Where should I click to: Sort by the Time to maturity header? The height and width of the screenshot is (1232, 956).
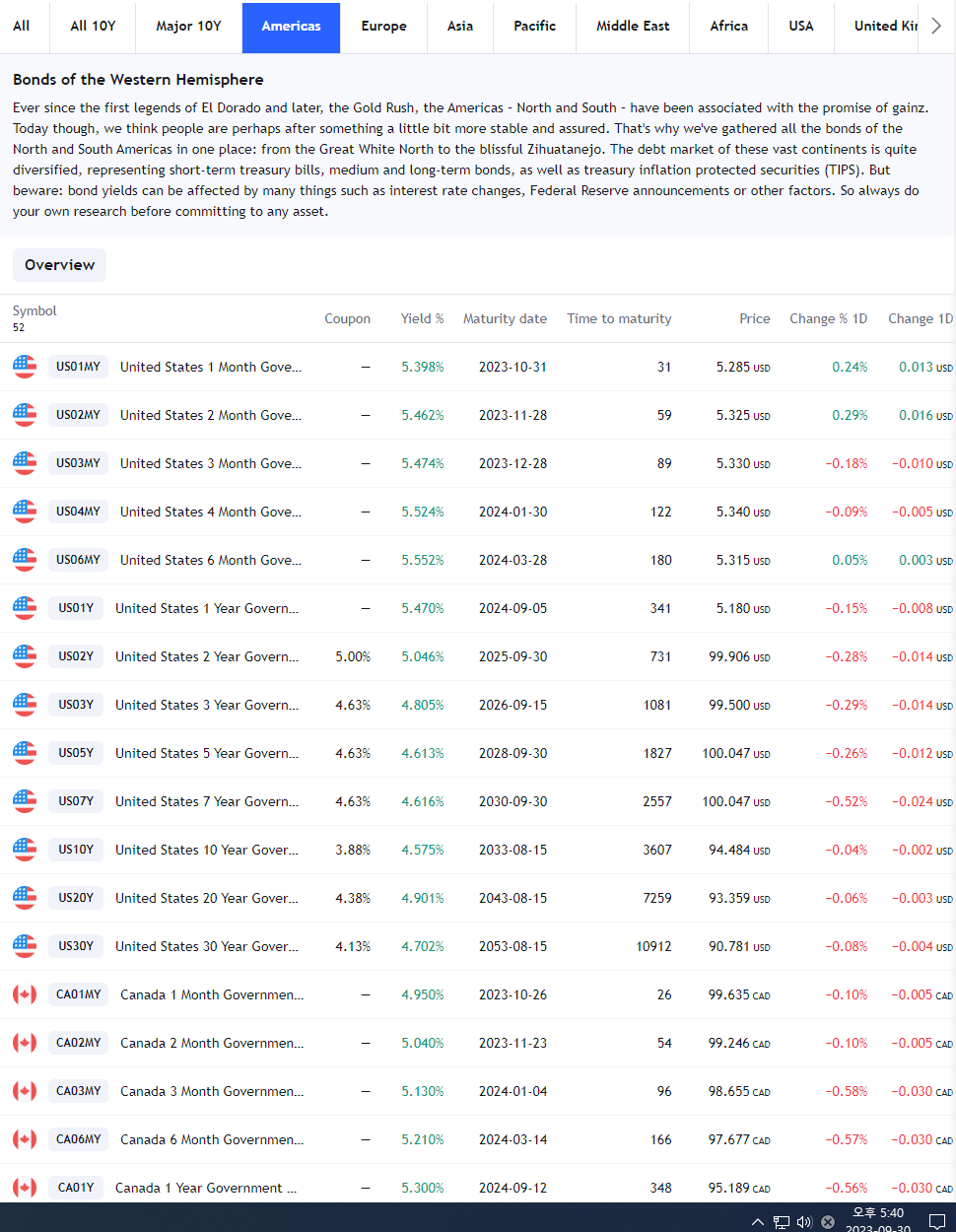[619, 318]
